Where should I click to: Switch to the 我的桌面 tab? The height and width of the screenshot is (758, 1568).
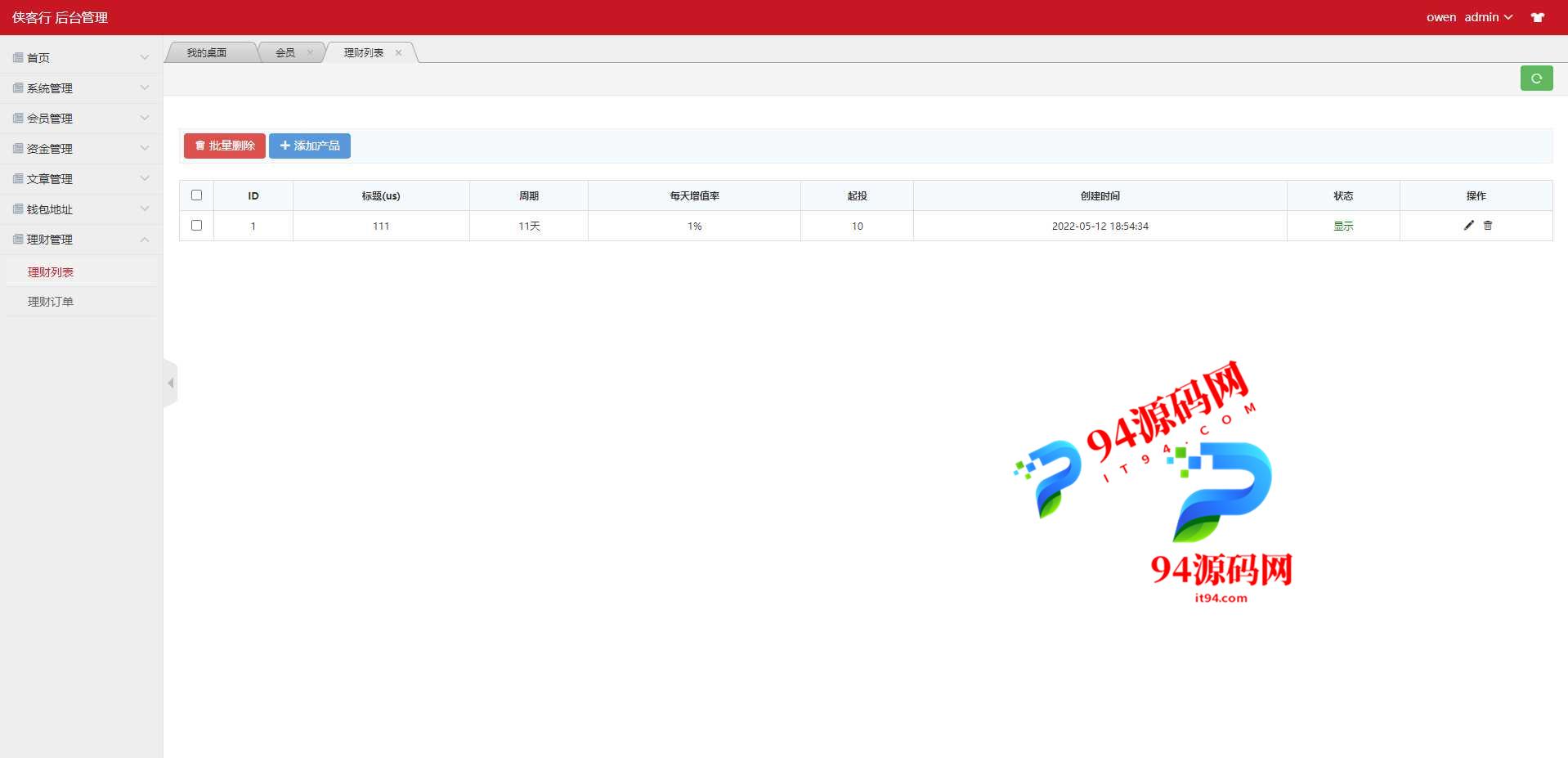coord(207,52)
